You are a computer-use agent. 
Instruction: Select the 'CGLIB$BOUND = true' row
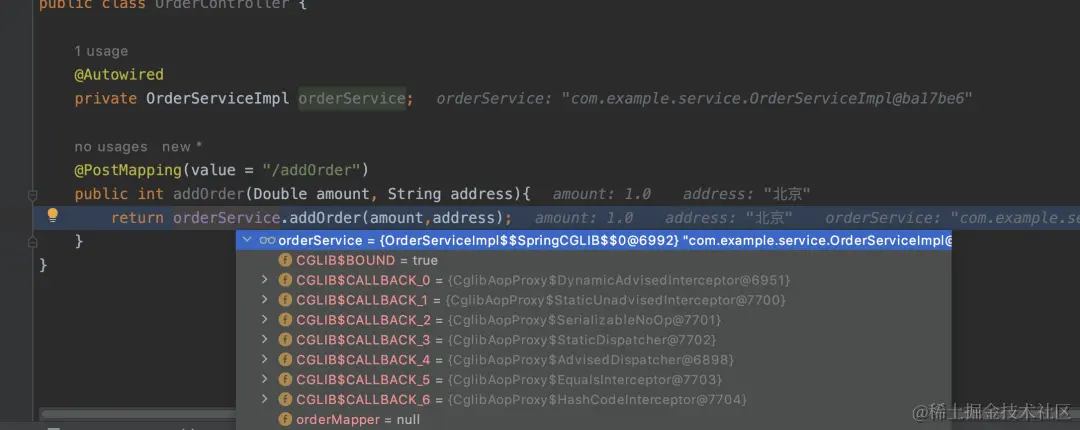click(x=594, y=260)
